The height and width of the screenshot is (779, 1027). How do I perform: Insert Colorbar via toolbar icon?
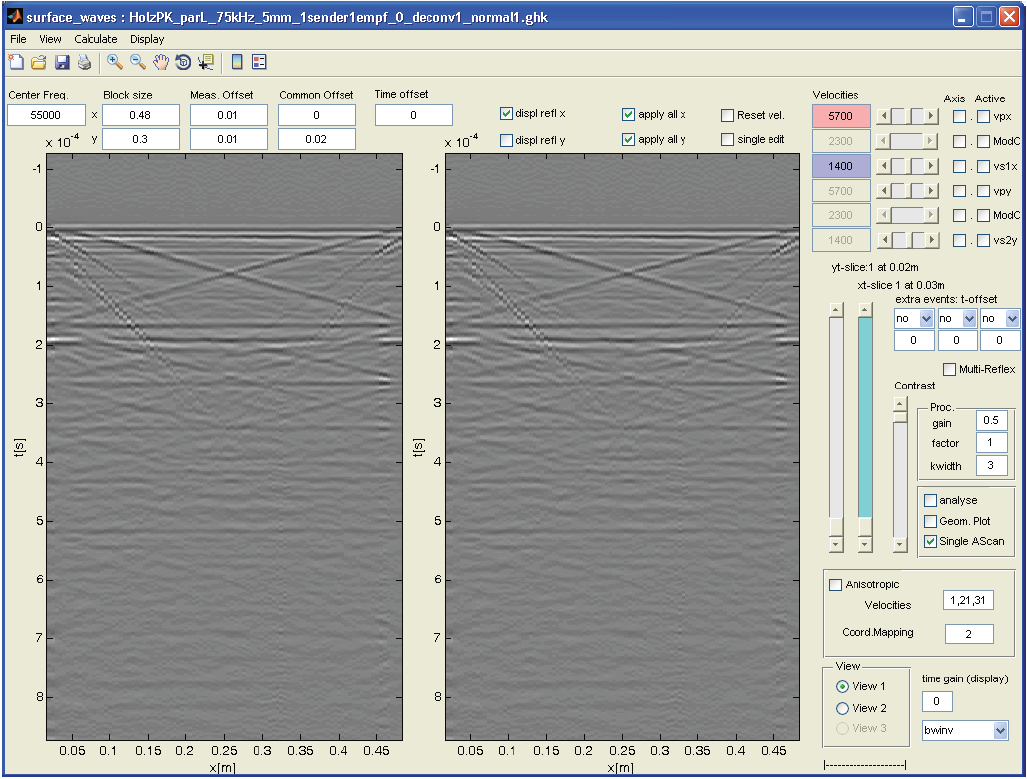(x=237, y=62)
